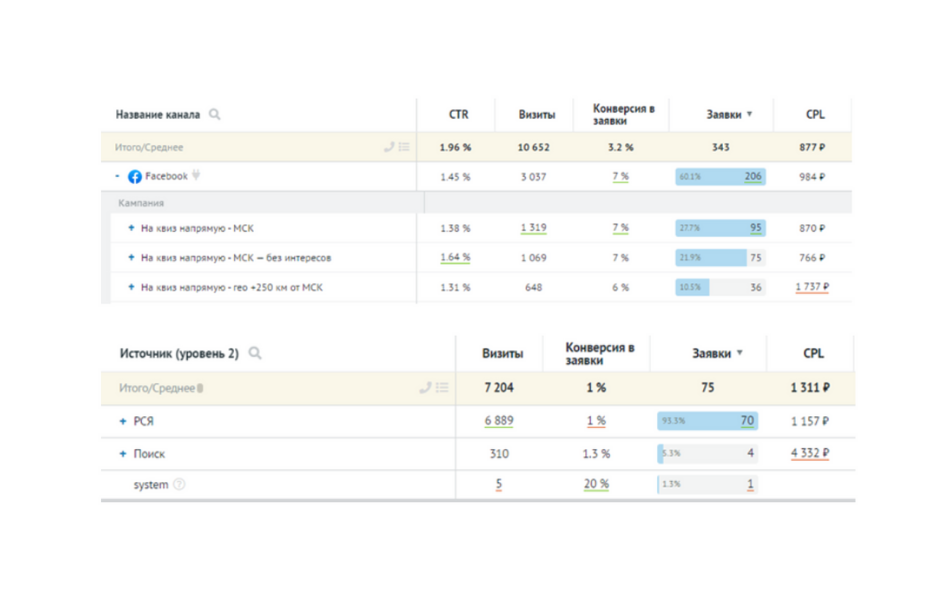940x600 pixels.
Task: Click the visits value 648
Action: [534, 288]
